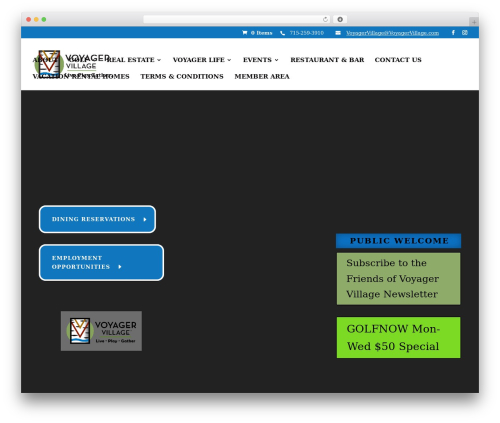The image size is (500, 423).
Task: Expand the Voyager Life menu chevron
Action: pos(229,60)
